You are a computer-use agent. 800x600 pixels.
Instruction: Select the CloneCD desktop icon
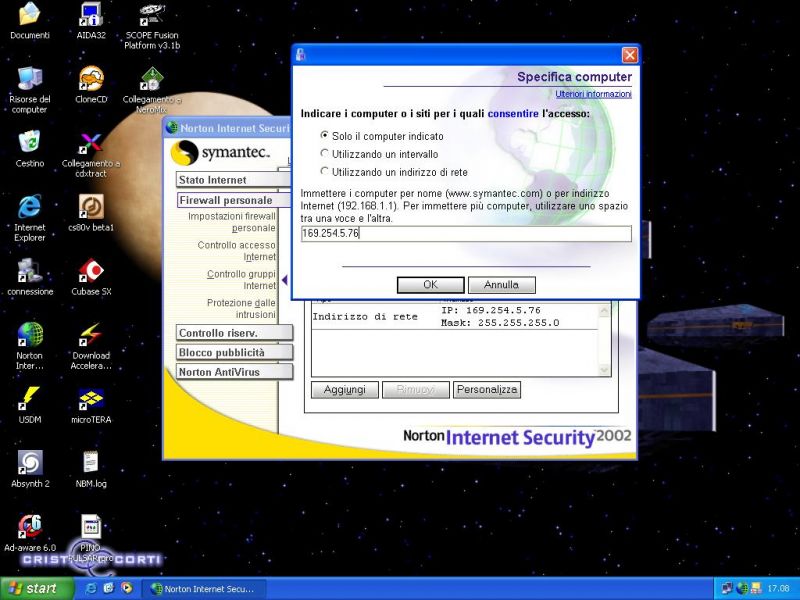point(91,78)
